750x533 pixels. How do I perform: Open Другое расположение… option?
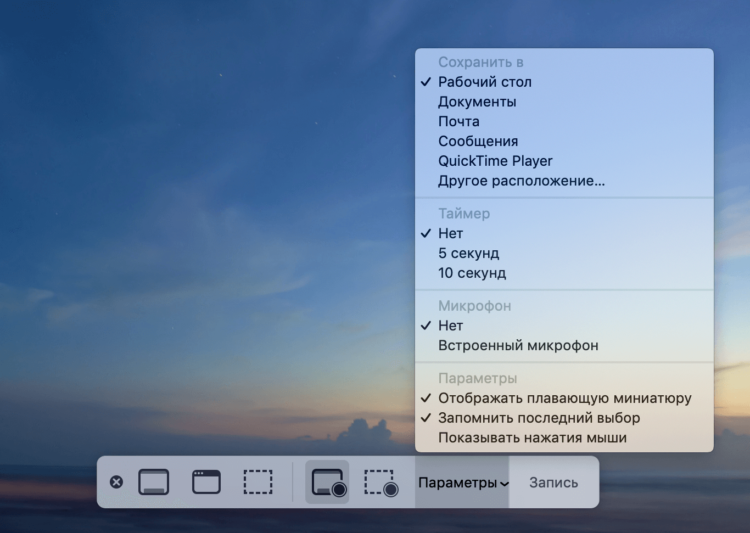[564, 181]
